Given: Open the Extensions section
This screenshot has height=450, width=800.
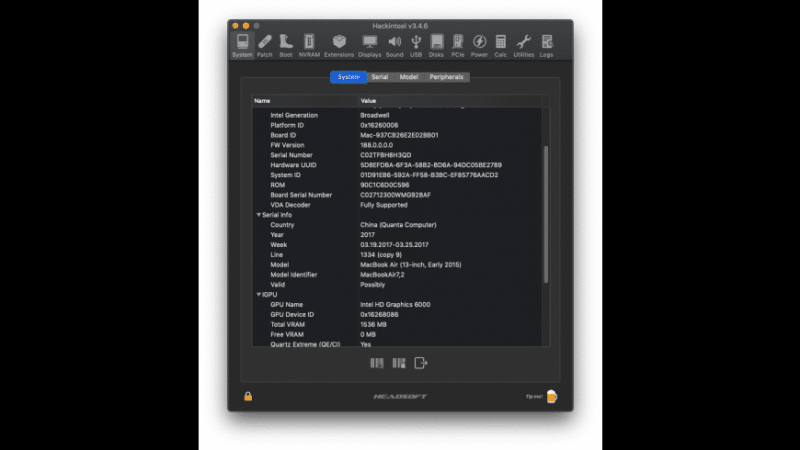Looking at the screenshot, I should (x=339, y=46).
